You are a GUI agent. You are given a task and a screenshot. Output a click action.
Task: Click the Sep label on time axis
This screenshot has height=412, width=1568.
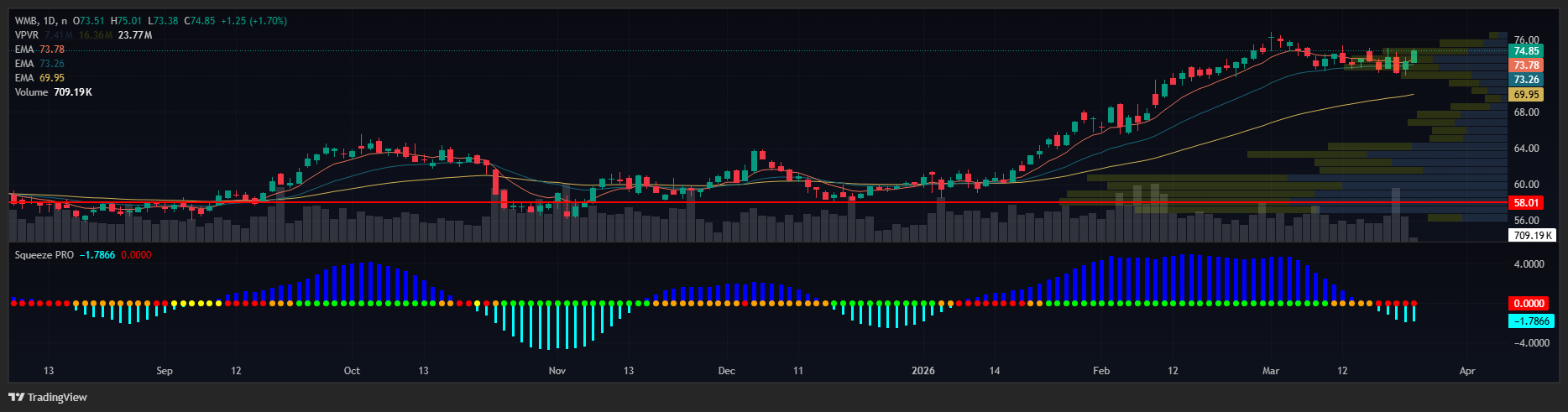pyautogui.click(x=165, y=371)
